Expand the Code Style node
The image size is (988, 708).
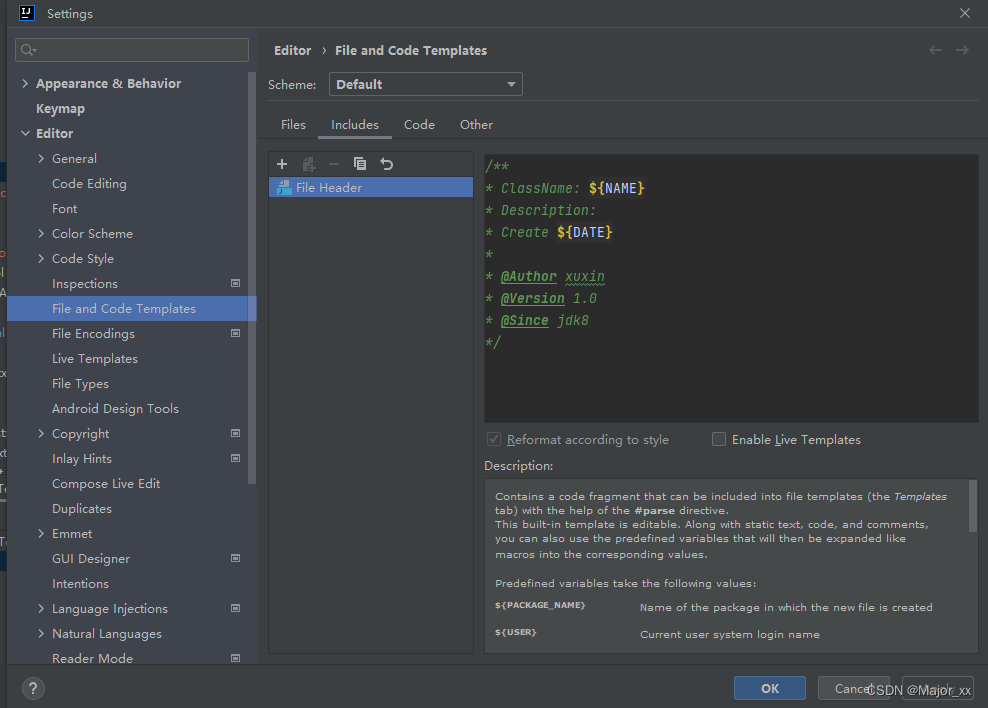point(41,258)
